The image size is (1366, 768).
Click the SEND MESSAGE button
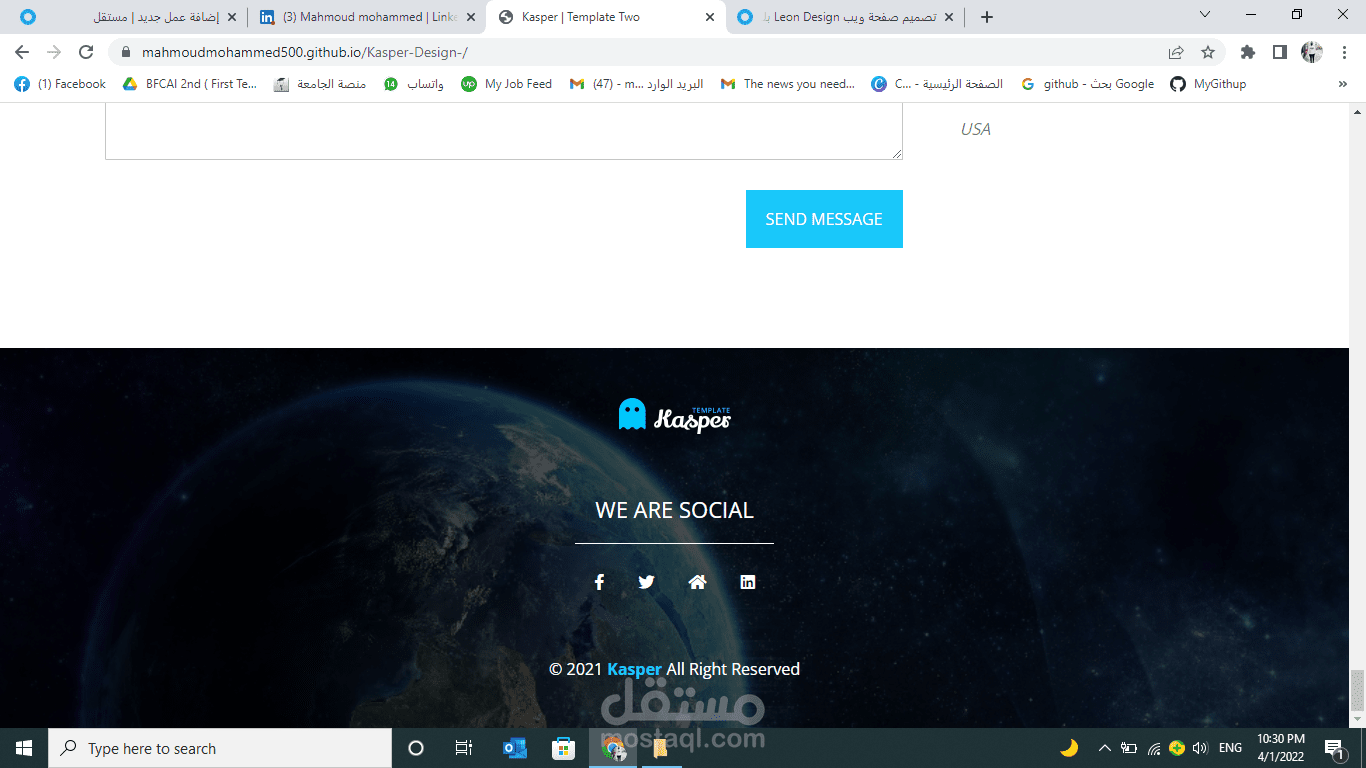(x=824, y=219)
